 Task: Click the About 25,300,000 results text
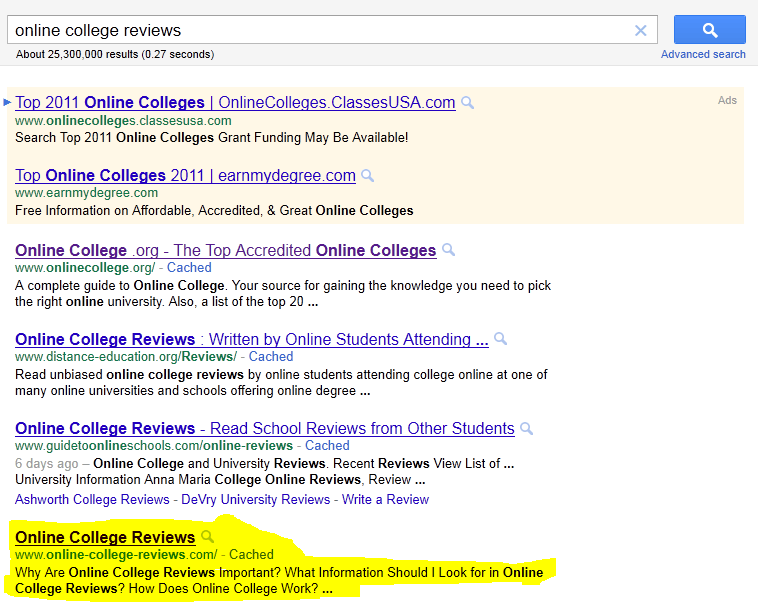click(115, 54)
